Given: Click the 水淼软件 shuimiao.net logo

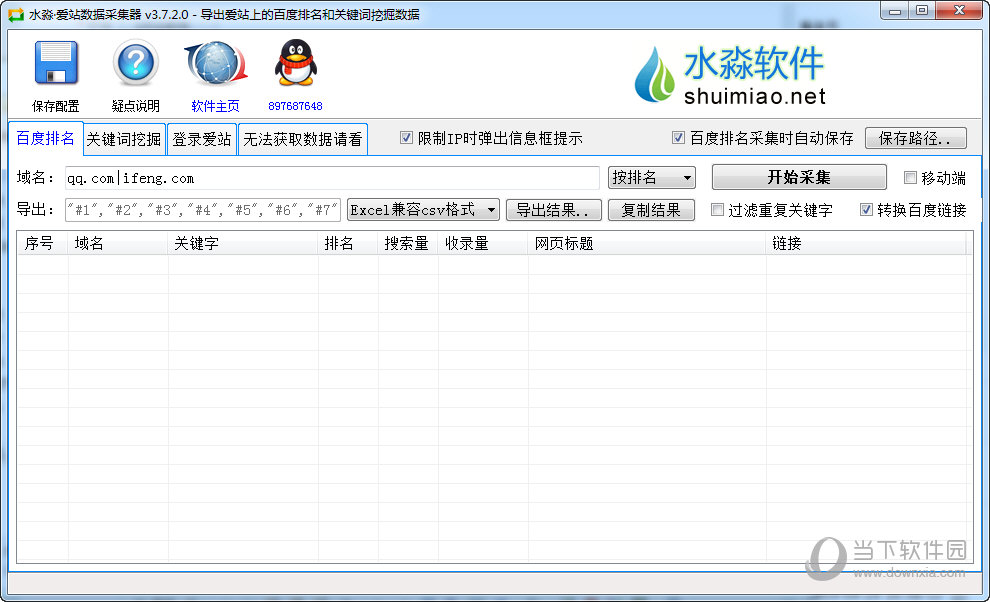Looking at the screenshot, I should 729,75.
